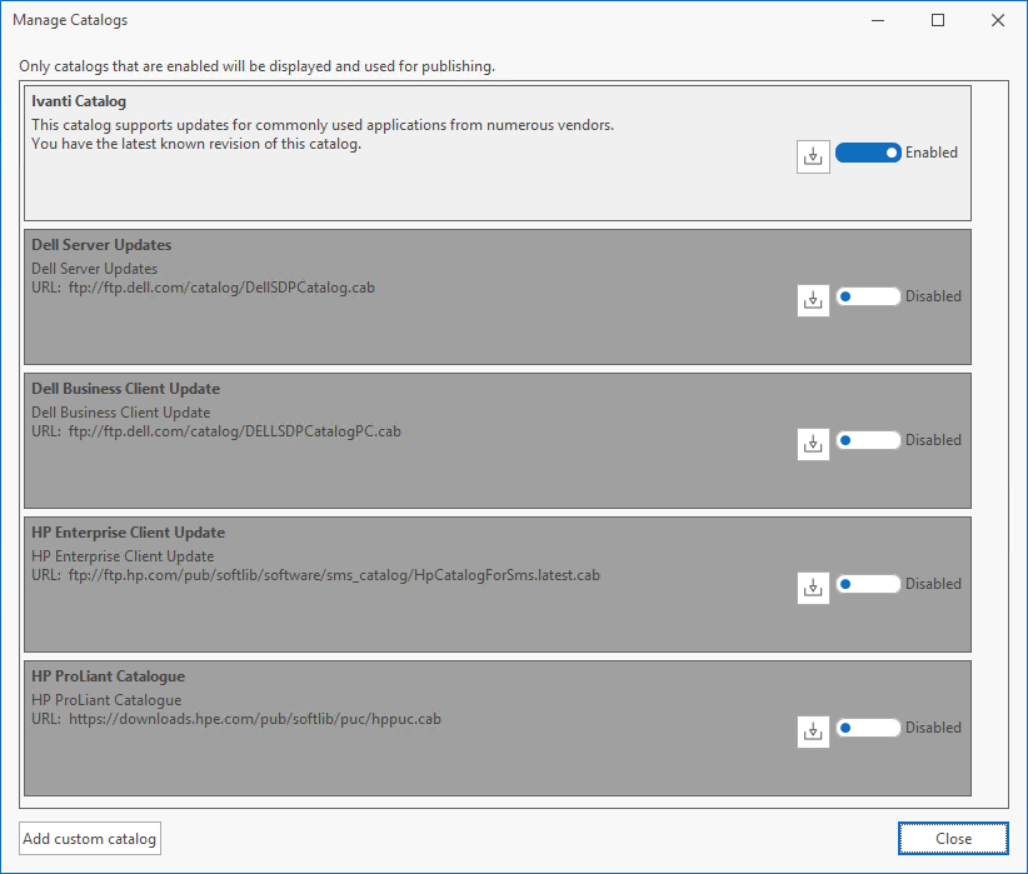This screenshot has width=1028, height=874.
Task: Close the dialog using title bar X
Action: (x=997, y=20)
